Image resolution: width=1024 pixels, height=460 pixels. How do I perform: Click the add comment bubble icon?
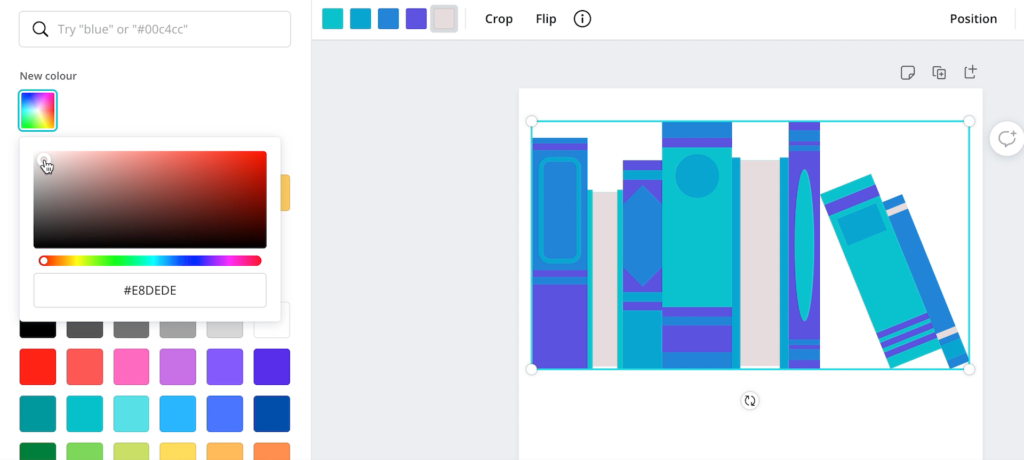pyautogui.click(x=1007, y=139)
